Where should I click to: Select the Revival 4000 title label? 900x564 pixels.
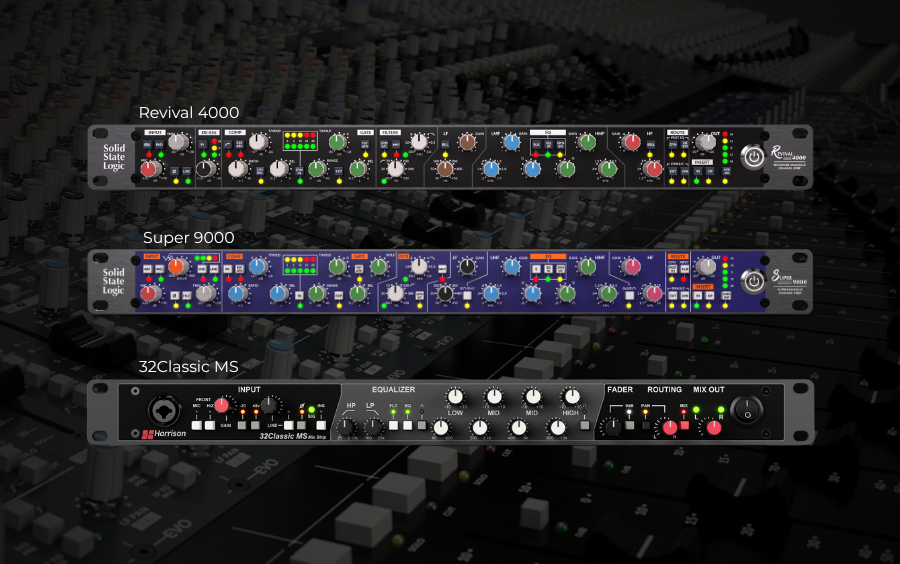coord(189,112)
